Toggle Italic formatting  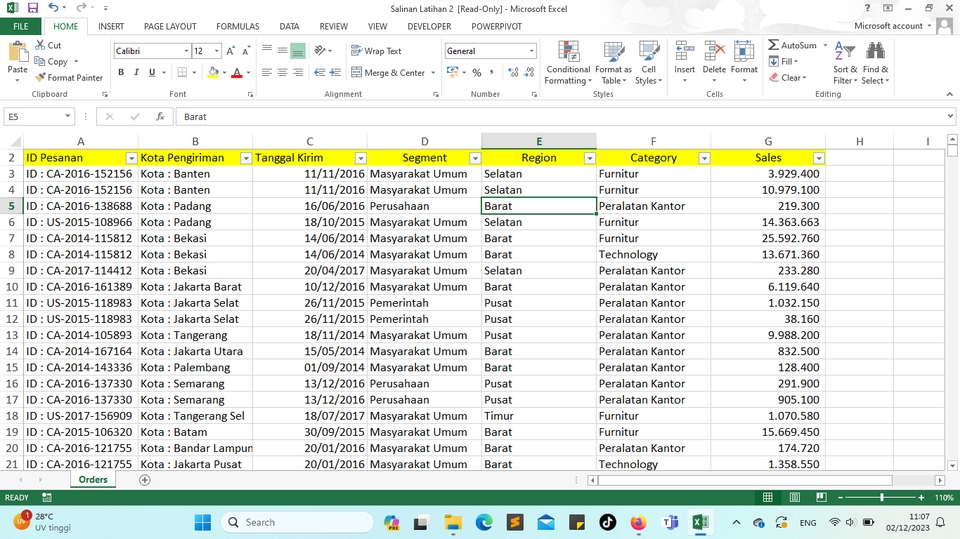pyautogui.click(x=136, y=72)
